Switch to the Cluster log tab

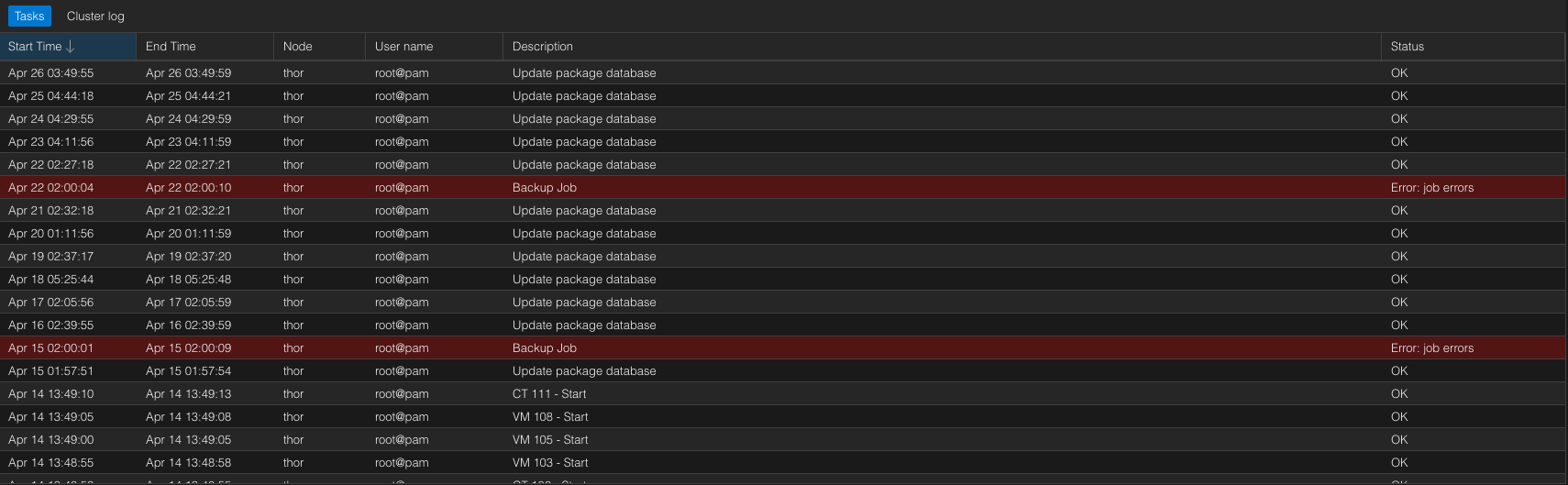click(x=95, y=17)
